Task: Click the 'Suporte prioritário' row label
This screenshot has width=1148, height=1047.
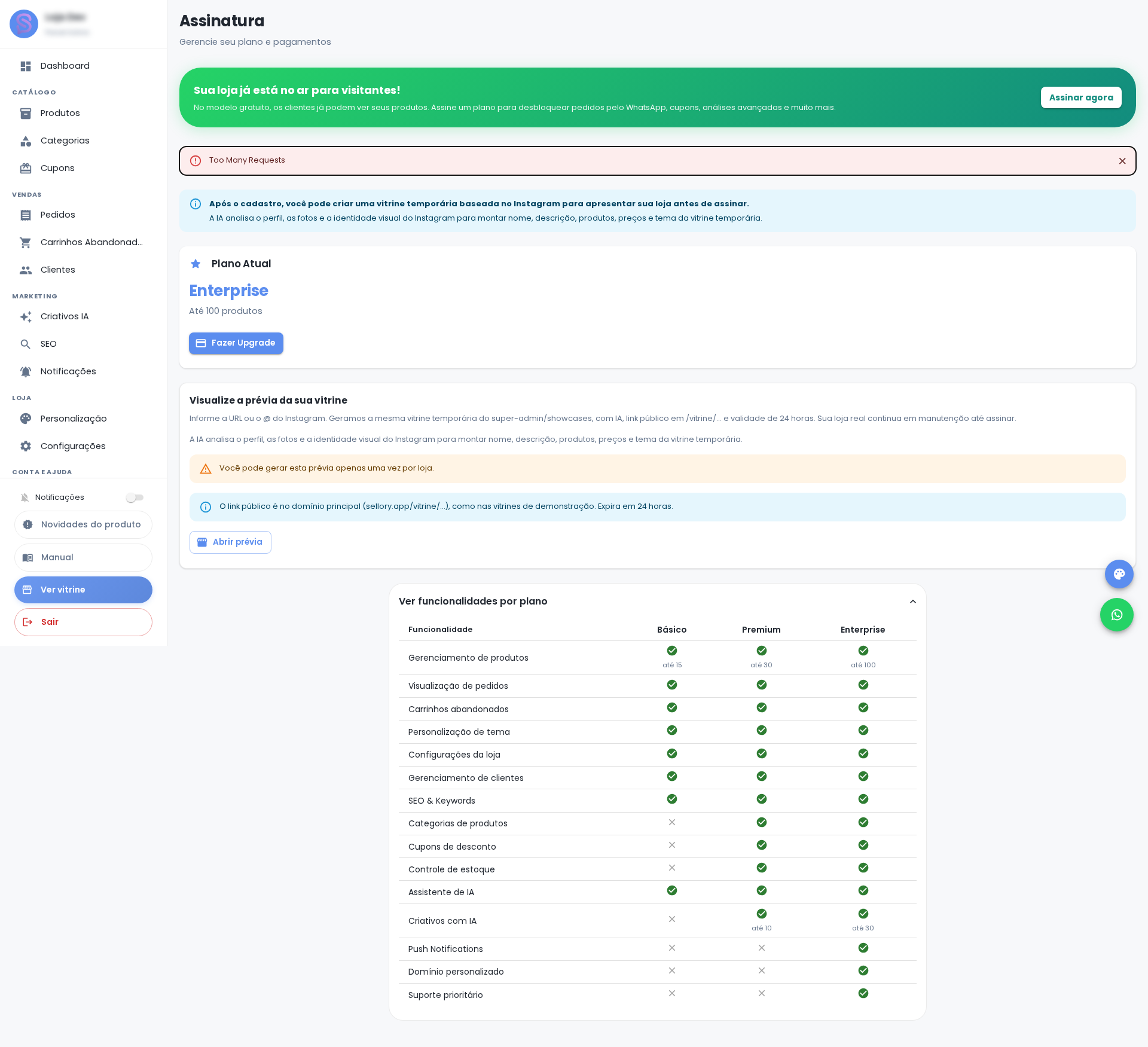Action: pyautogui.click(x=445, y=995)
